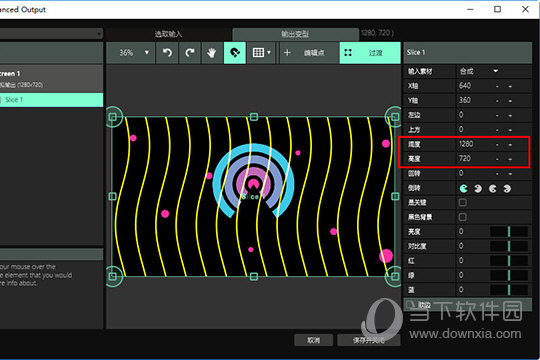Click the 绿 green channel slider
Image resolution: width=540 pixels, height=360 pixels.
[x=509, y=275]
